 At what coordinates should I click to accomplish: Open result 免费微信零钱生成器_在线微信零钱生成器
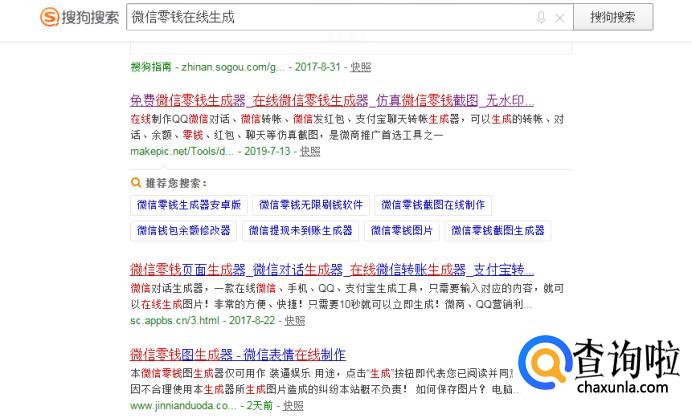pos(332,101)
